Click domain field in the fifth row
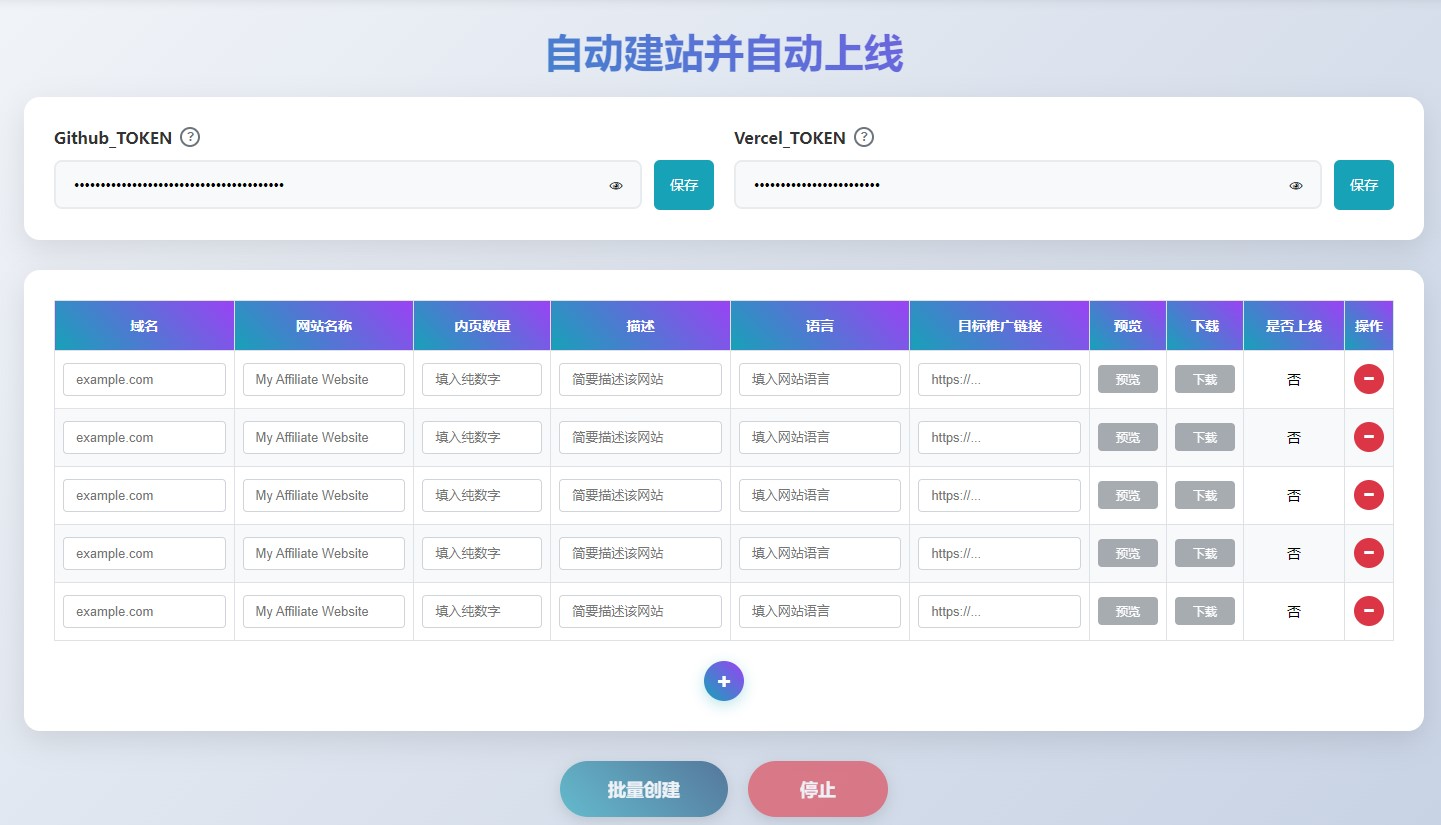 tap(144, 611)
